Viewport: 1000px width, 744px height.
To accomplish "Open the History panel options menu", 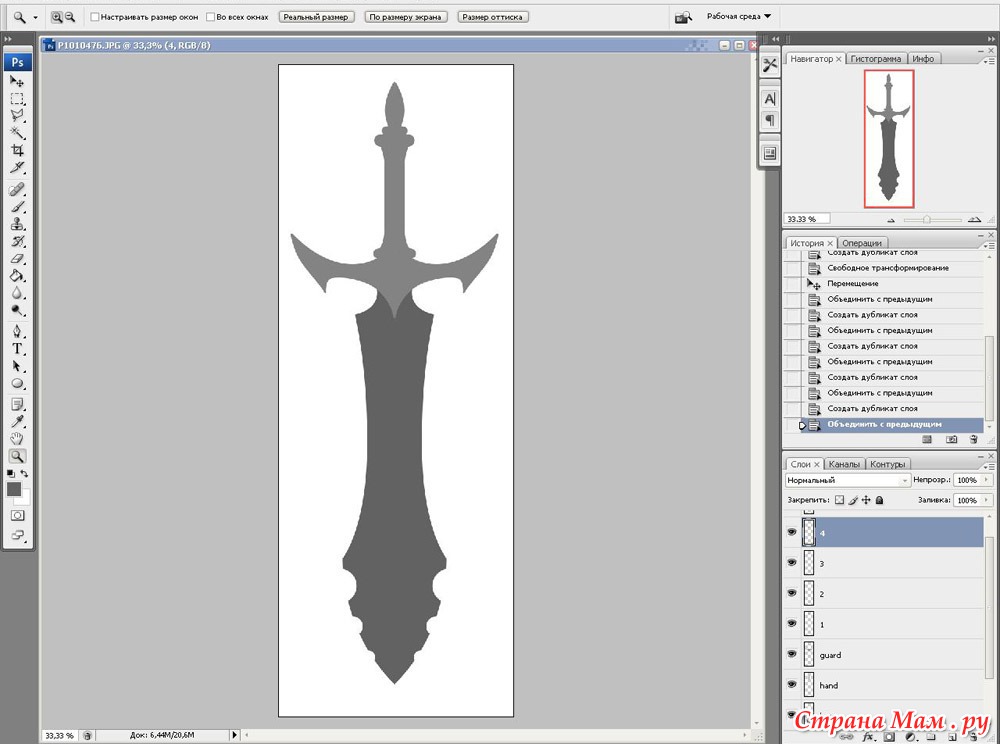I will (x=989, y=245).
